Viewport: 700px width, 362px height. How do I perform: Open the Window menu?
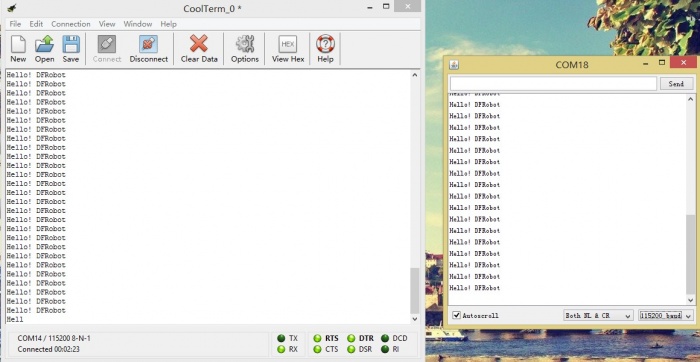[x=138, y=24]
